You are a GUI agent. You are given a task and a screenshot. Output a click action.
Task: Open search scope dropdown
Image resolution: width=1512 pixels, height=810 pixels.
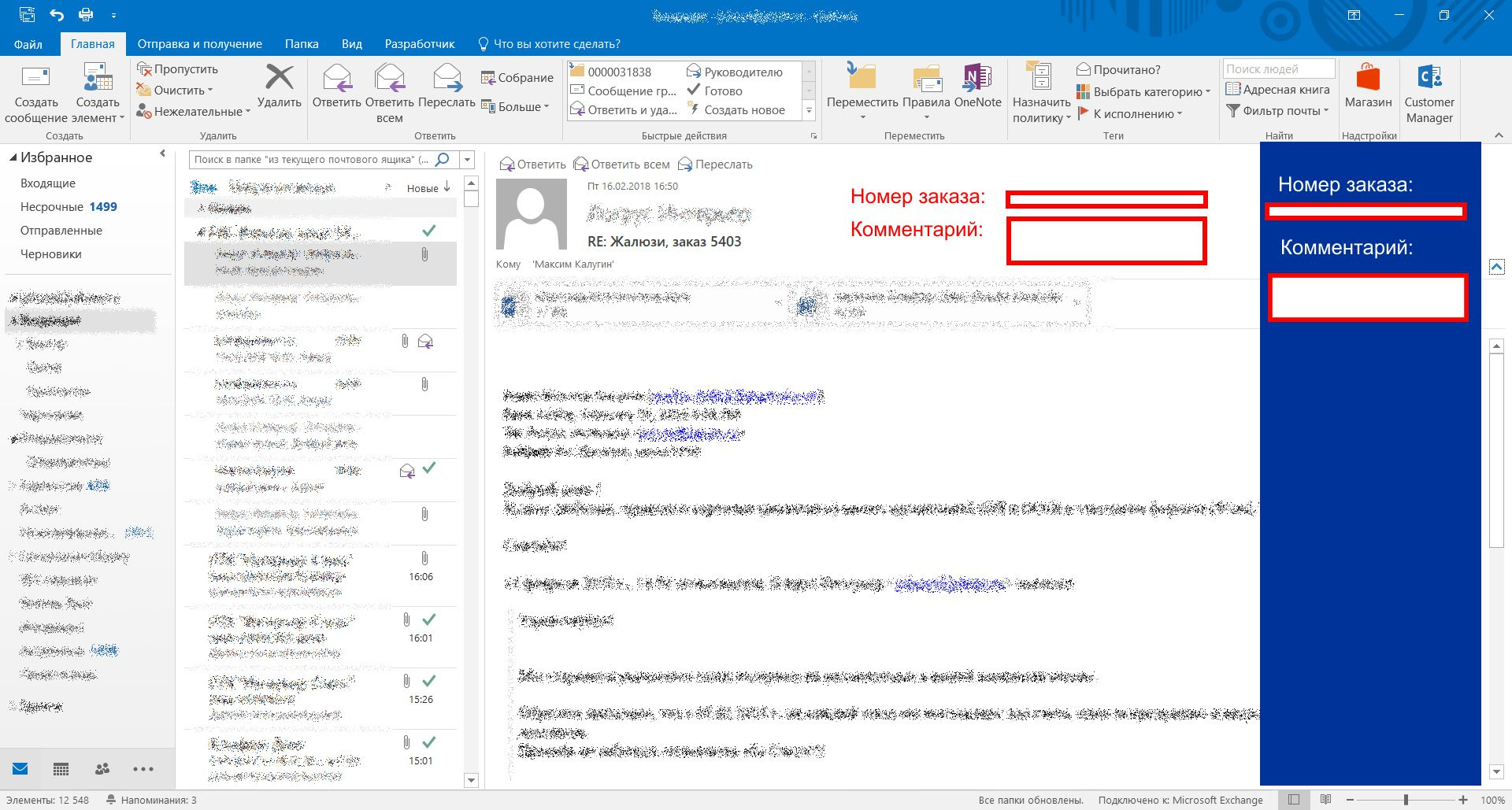click(x=467, y=160)
